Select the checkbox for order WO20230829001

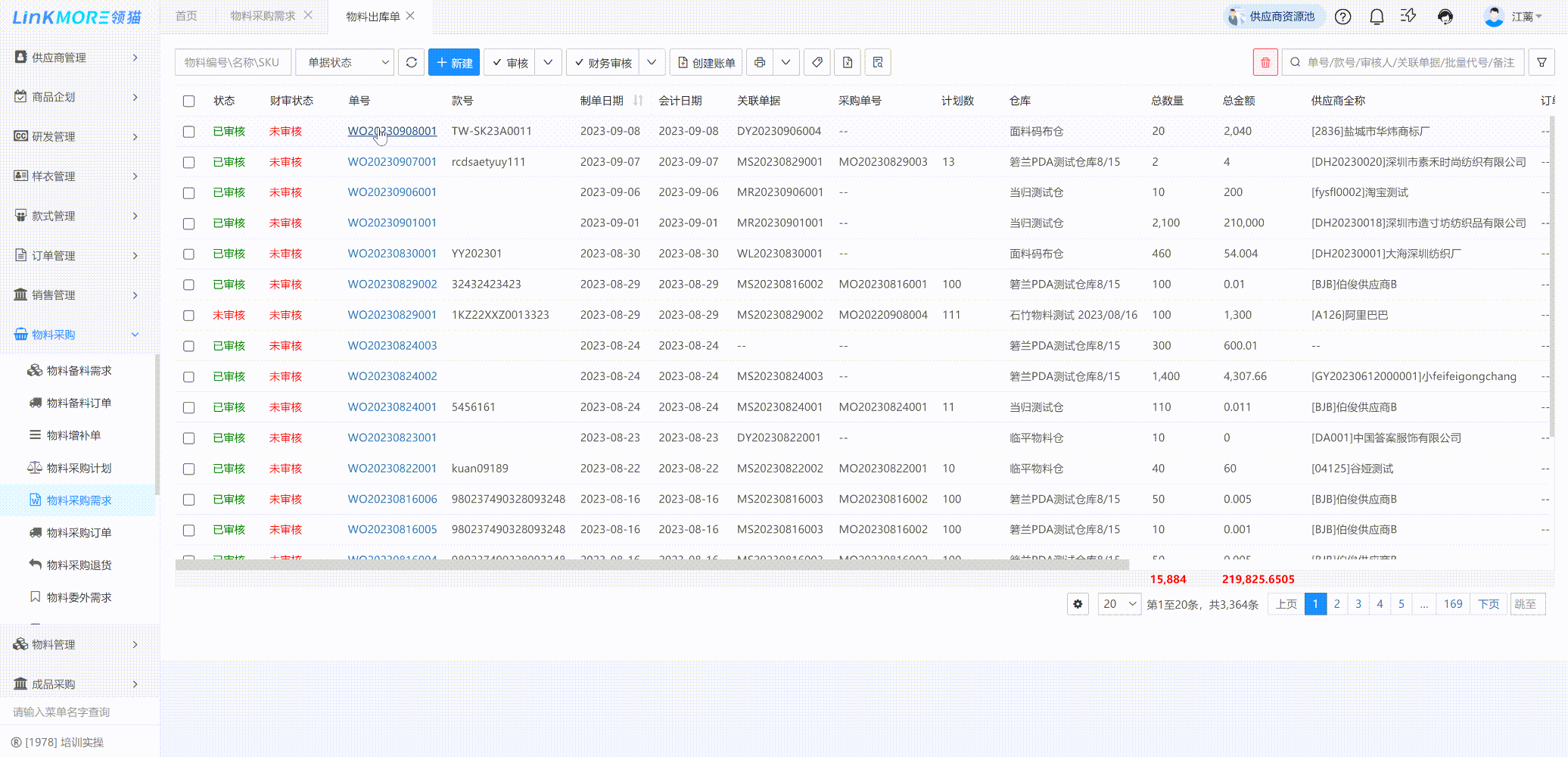pyautogui.click(x=189, y=316)
